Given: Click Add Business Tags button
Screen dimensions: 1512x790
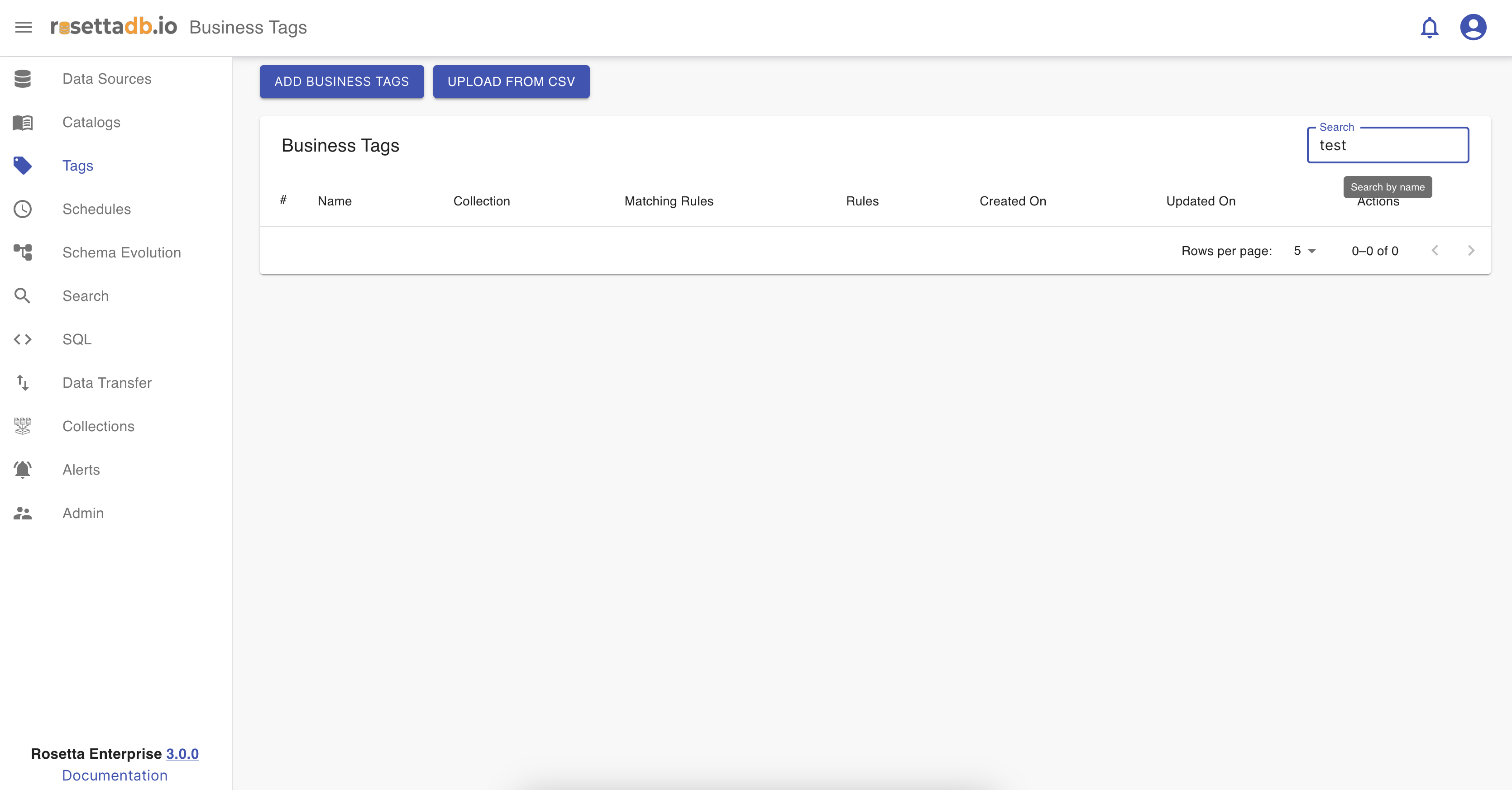Looking at the screenshot, I should tap(342, 81).
